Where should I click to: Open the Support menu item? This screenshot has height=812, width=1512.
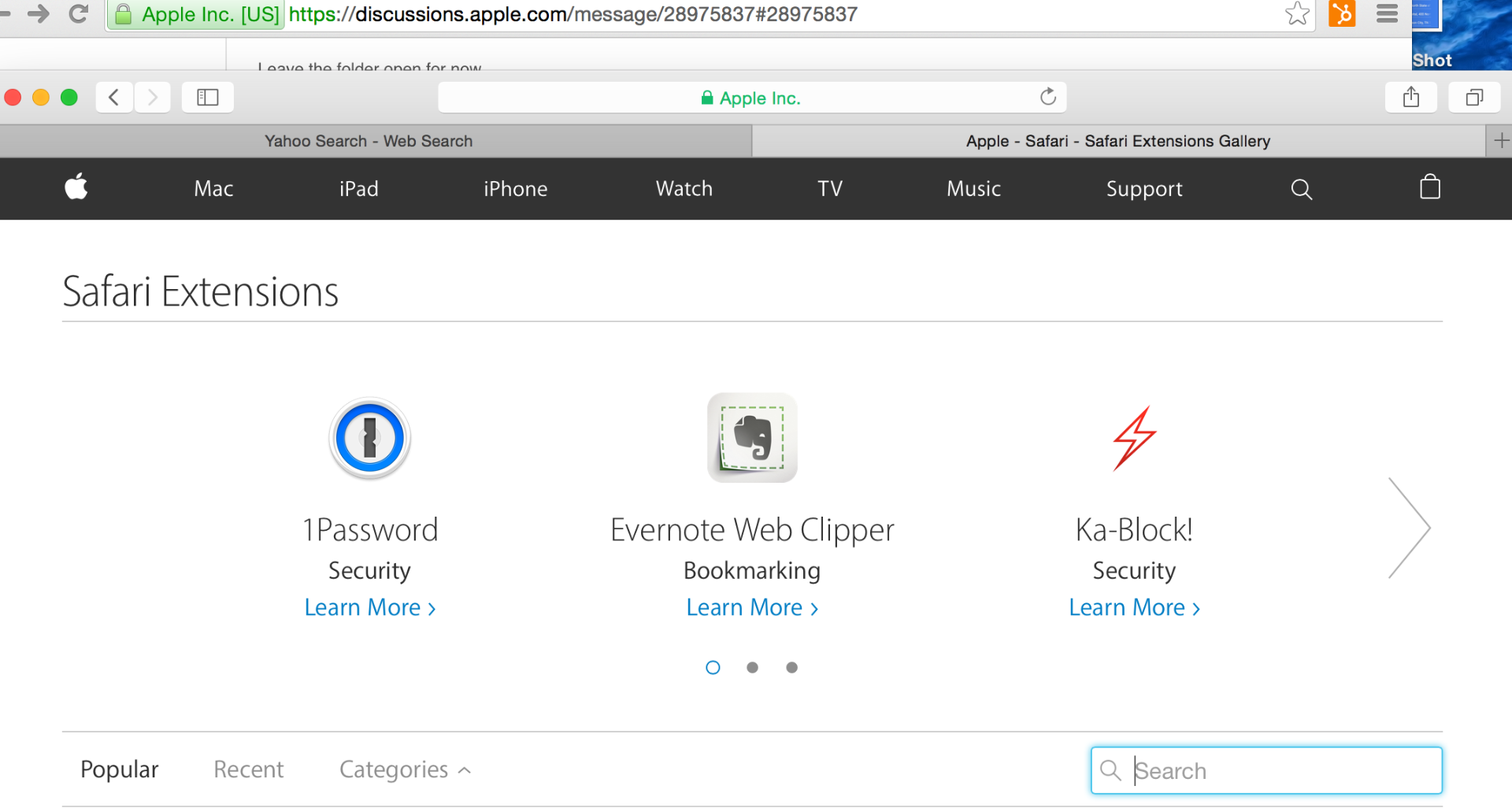[x=1144, y=189]
